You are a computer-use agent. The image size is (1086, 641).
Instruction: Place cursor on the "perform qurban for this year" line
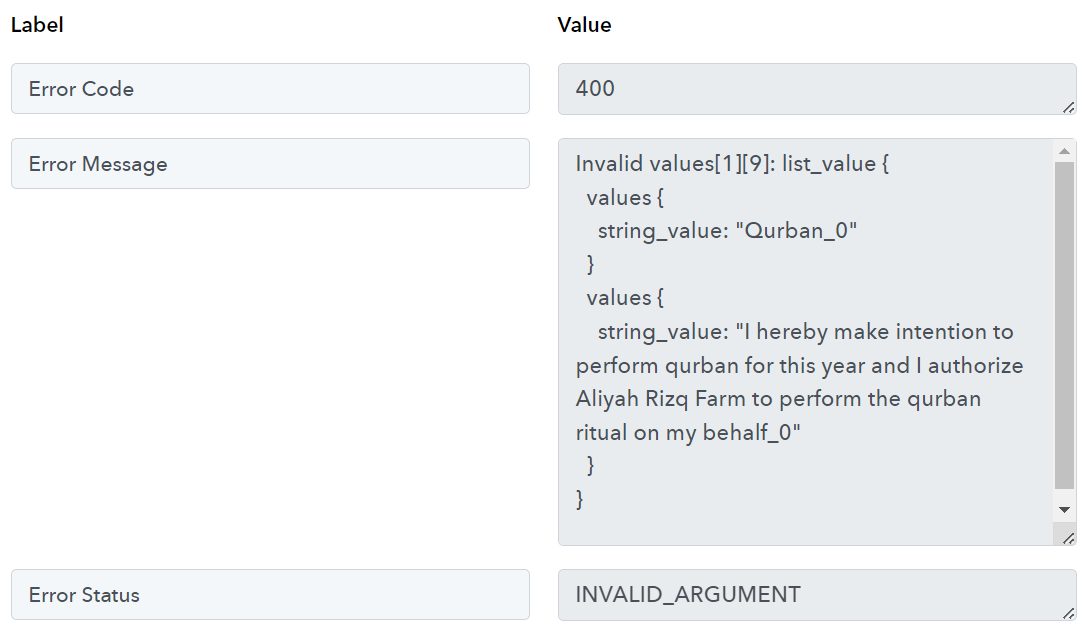coord(799,365)
